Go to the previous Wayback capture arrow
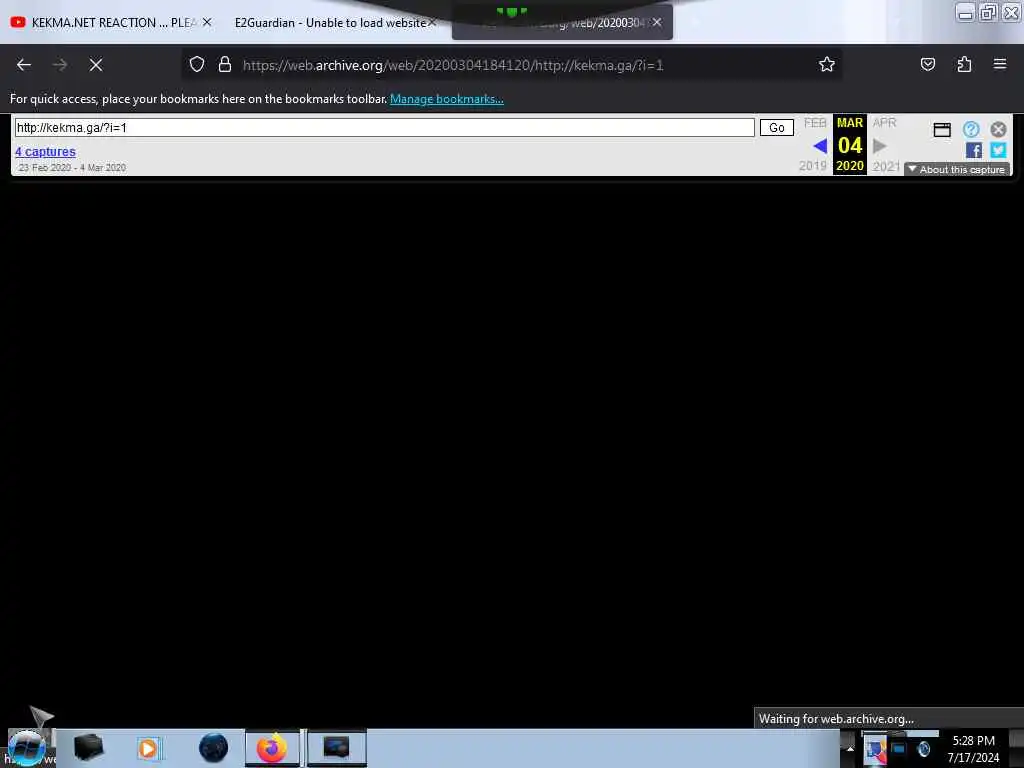 [820, 146]
